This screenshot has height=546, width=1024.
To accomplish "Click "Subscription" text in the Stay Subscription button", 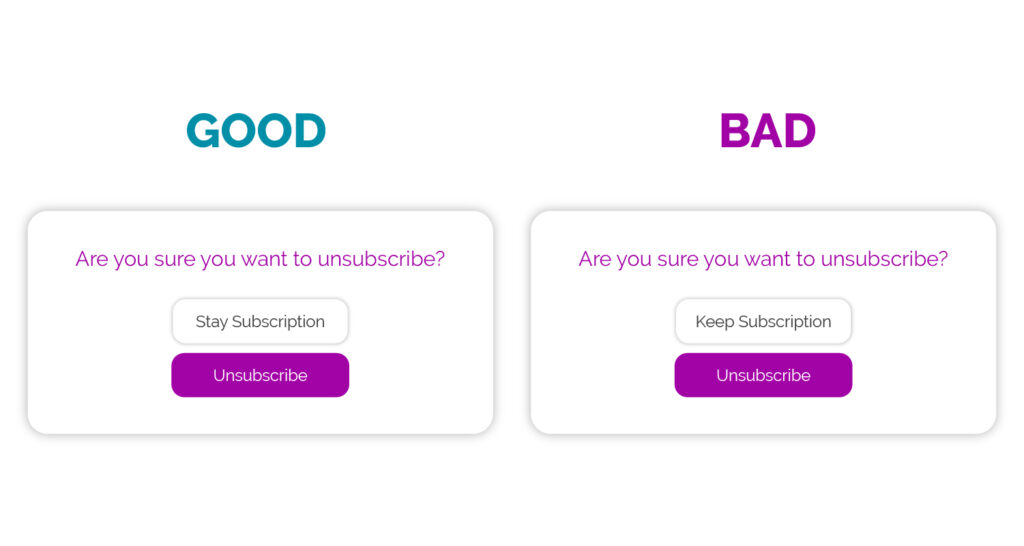I will 278,322.
